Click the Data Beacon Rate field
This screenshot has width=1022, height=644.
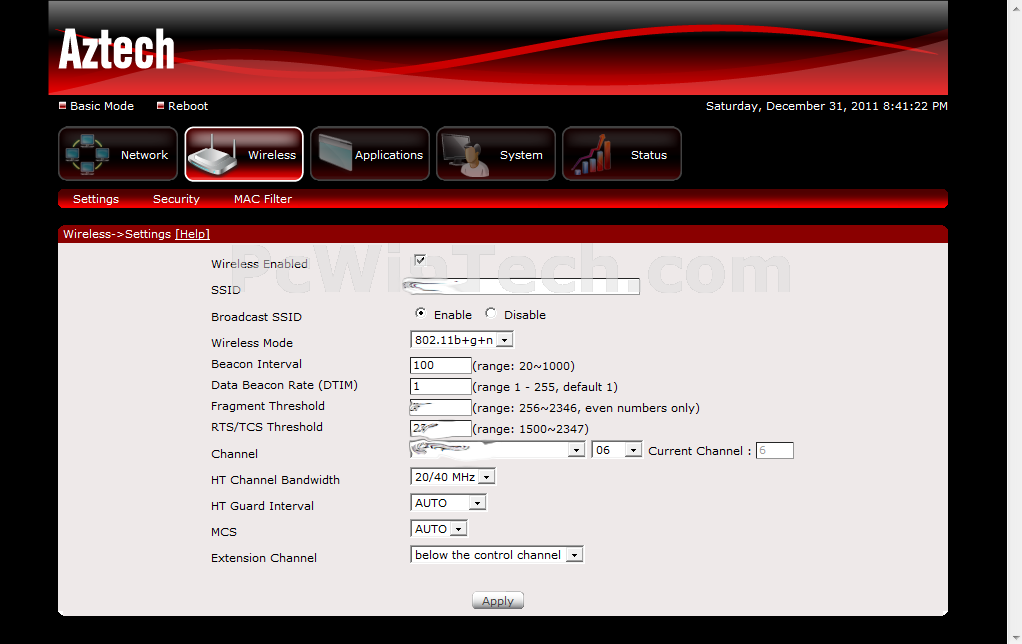tap(441, 386)
